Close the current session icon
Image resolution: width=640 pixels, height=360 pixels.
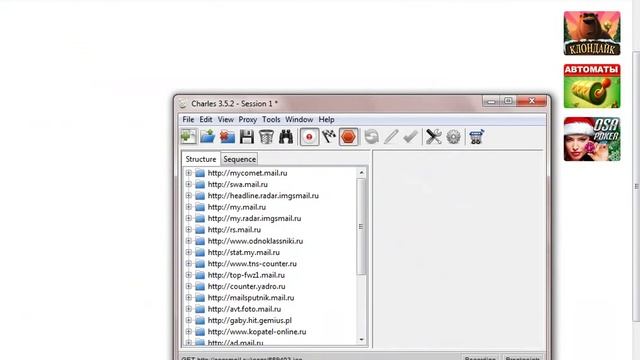(227, 137)
